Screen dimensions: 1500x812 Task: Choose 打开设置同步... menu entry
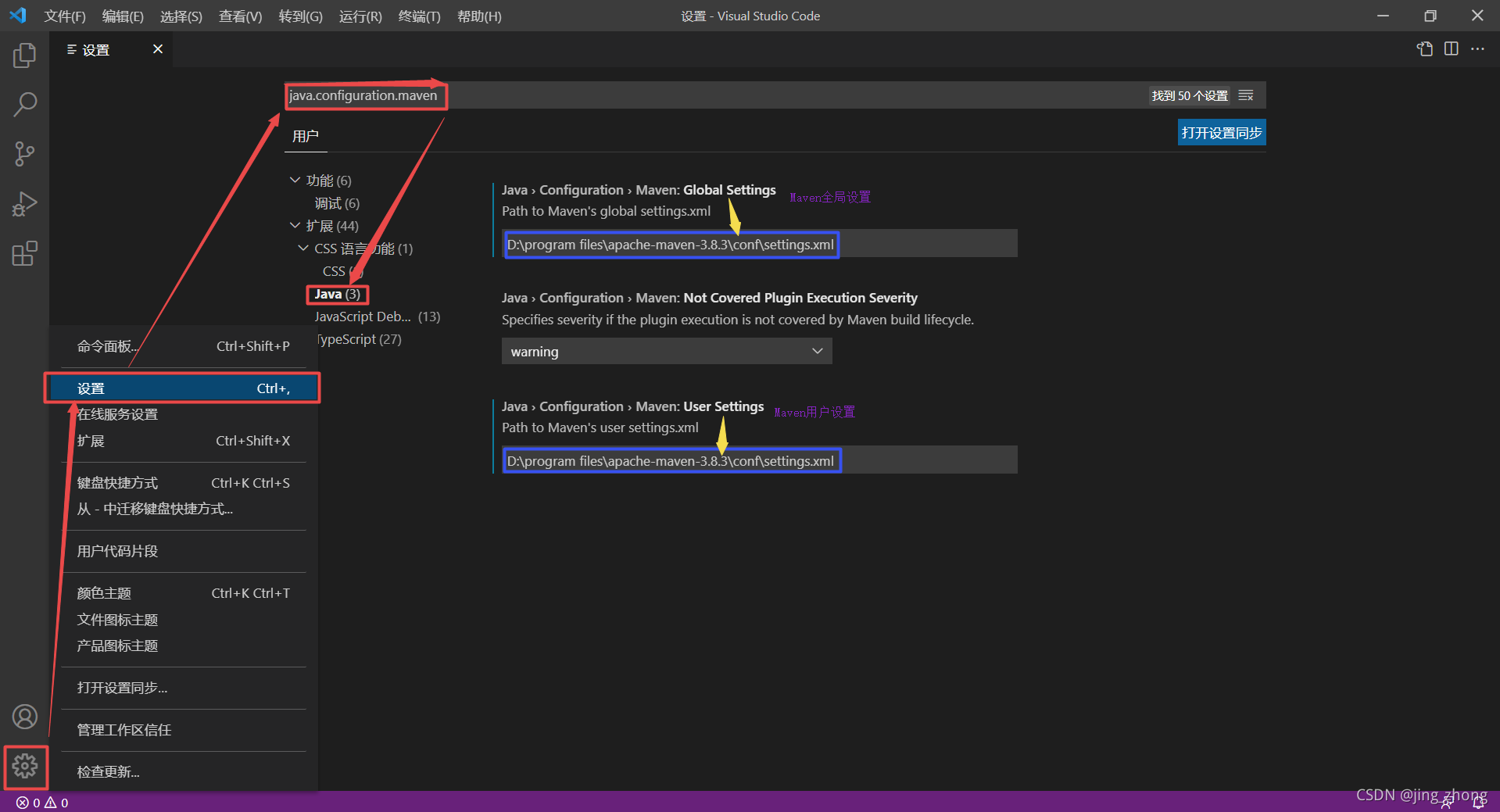(x=184, y=688)
